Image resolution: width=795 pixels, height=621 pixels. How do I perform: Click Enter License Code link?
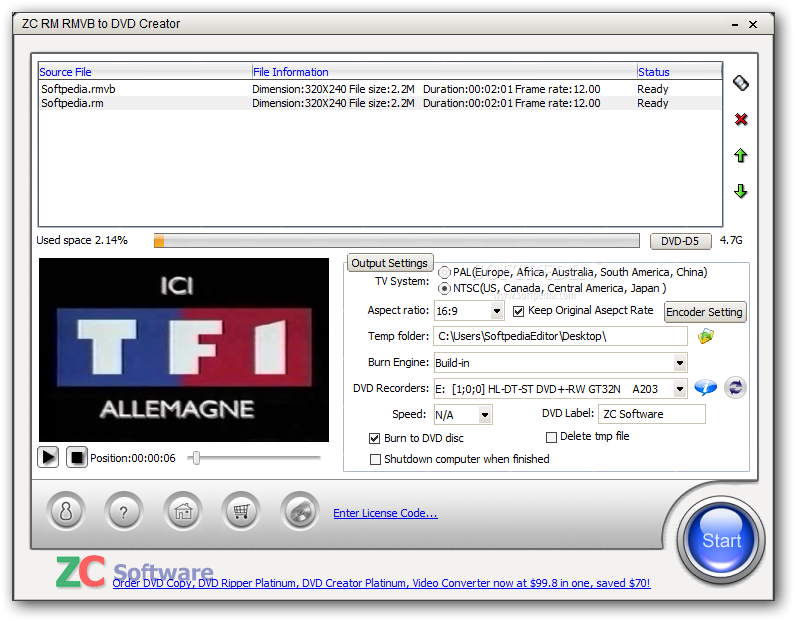click(x=385, y=513)
